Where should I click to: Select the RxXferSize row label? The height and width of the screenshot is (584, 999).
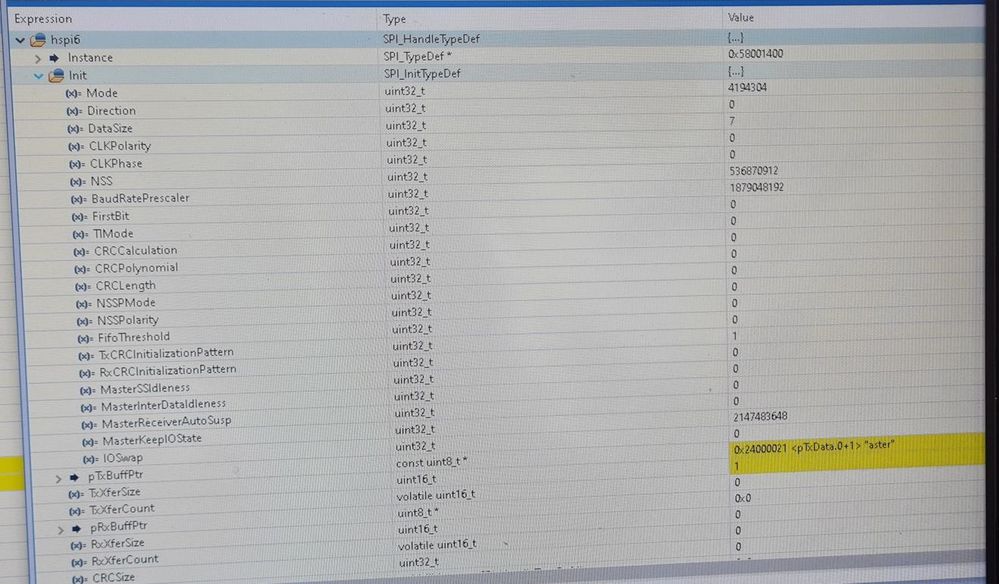pos(117,544)
